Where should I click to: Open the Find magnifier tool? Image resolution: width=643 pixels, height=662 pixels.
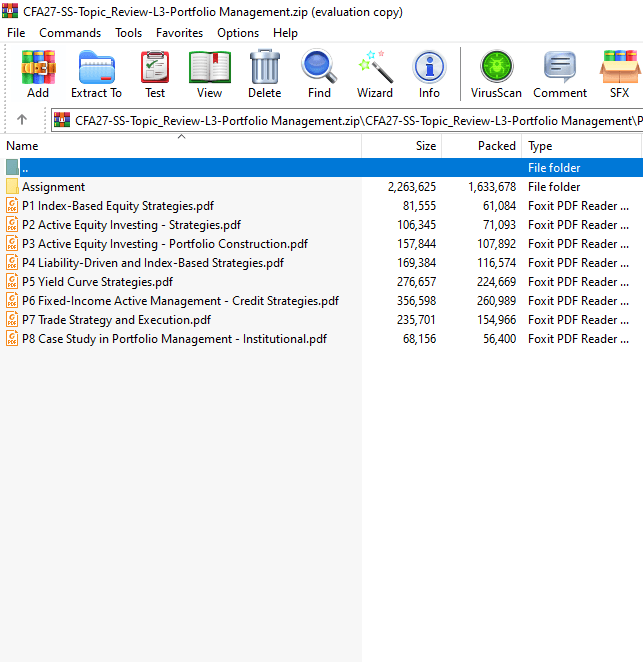319,74
